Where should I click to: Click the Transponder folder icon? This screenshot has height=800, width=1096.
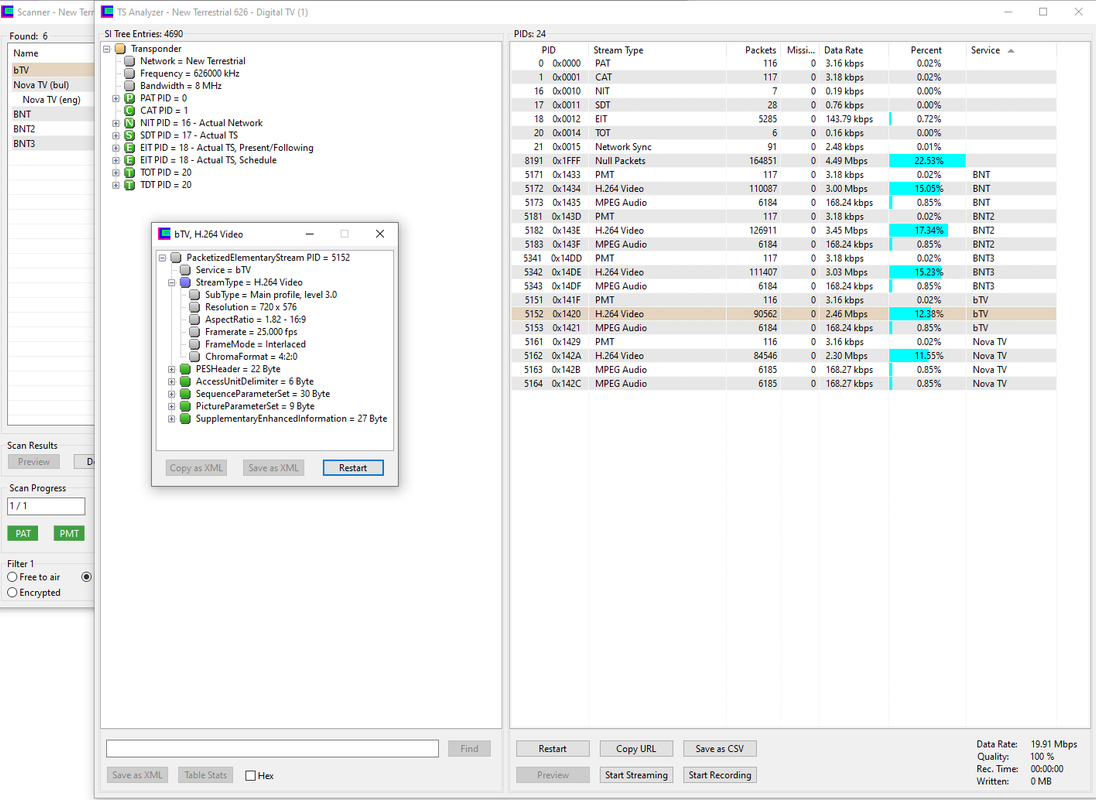click(x=120, y=49)
